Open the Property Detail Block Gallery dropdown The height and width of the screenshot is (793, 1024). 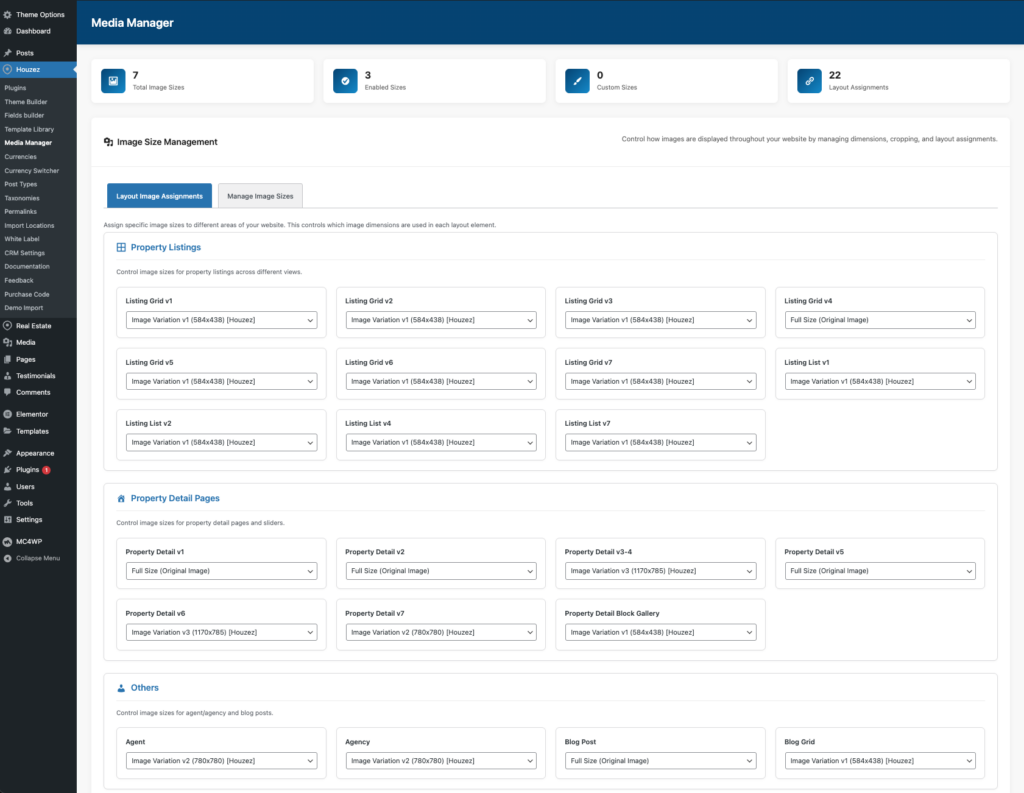660,632
